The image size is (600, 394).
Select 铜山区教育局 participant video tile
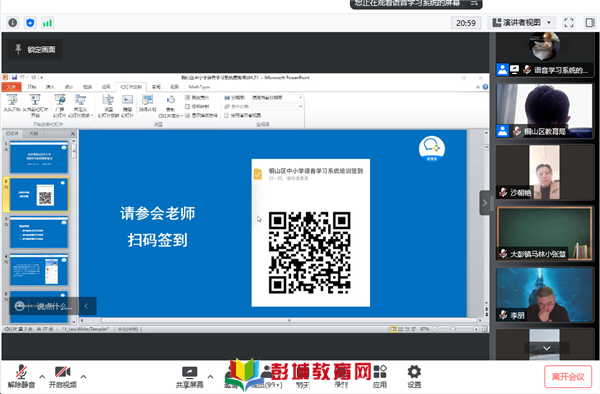(x=544, y=111)
